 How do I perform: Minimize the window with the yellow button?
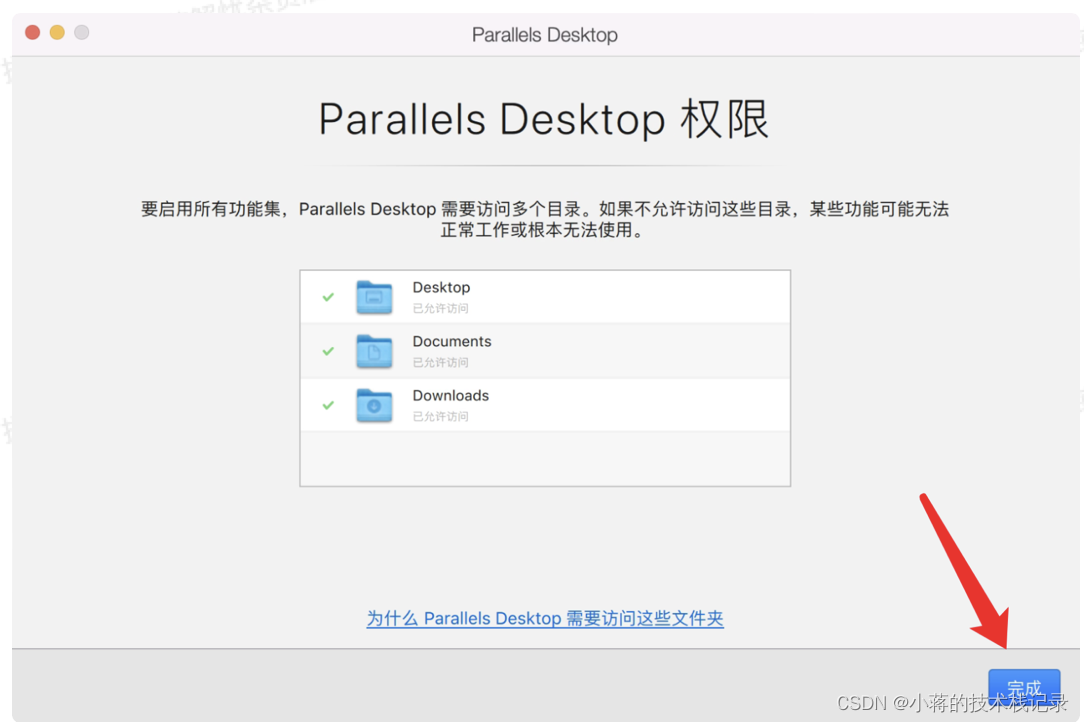(x=57, y=33)
